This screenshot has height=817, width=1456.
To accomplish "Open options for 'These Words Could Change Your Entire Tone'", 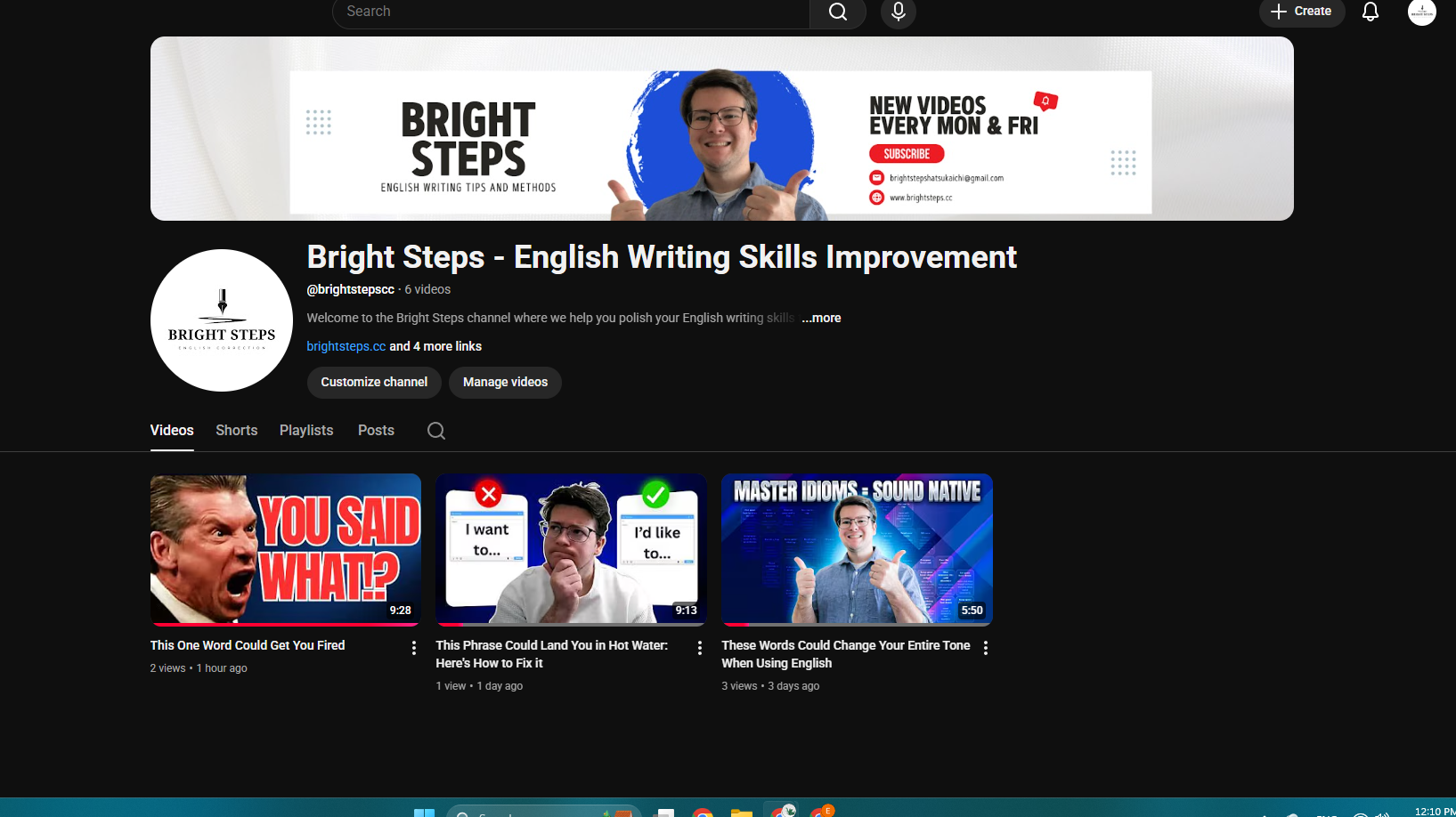I will tap(986, 648).
